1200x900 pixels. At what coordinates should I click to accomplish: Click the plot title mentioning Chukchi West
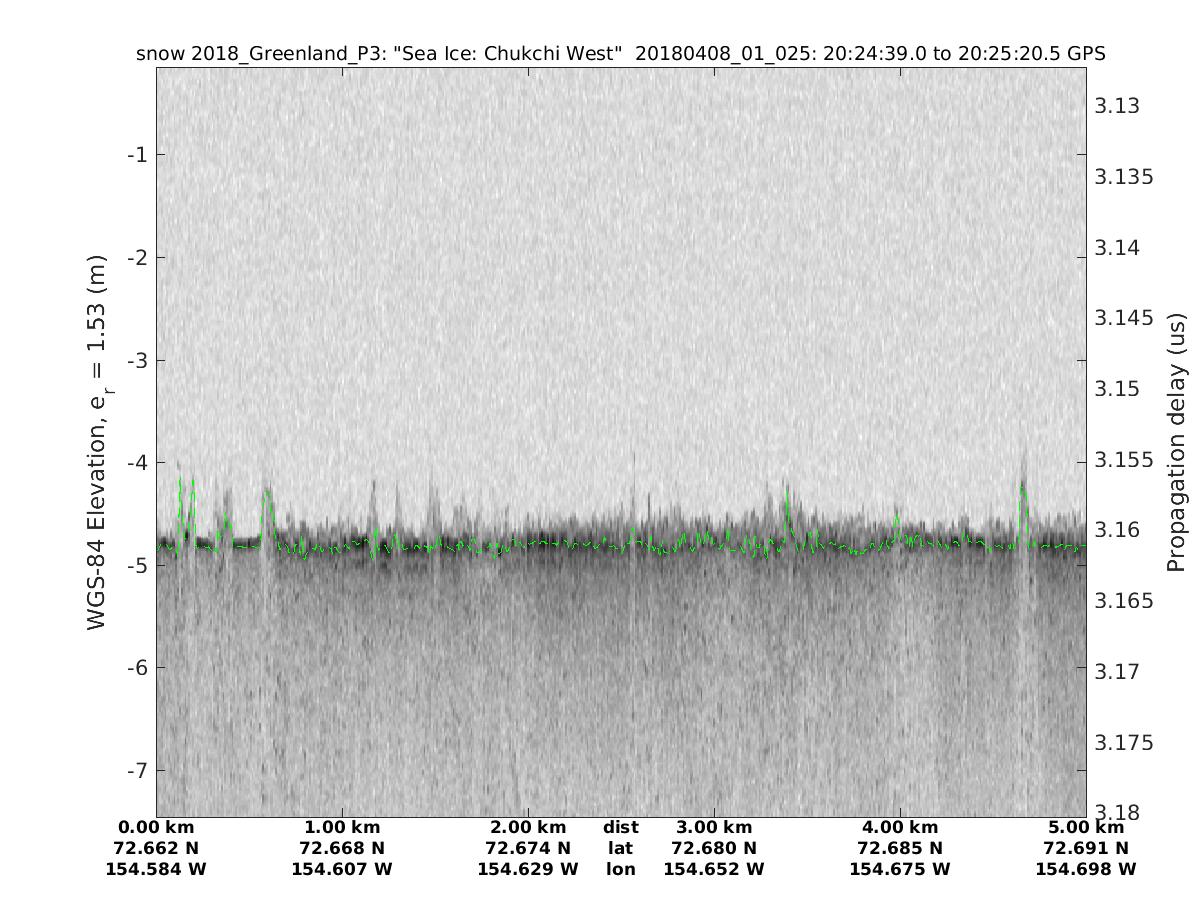tap(620, 54)
